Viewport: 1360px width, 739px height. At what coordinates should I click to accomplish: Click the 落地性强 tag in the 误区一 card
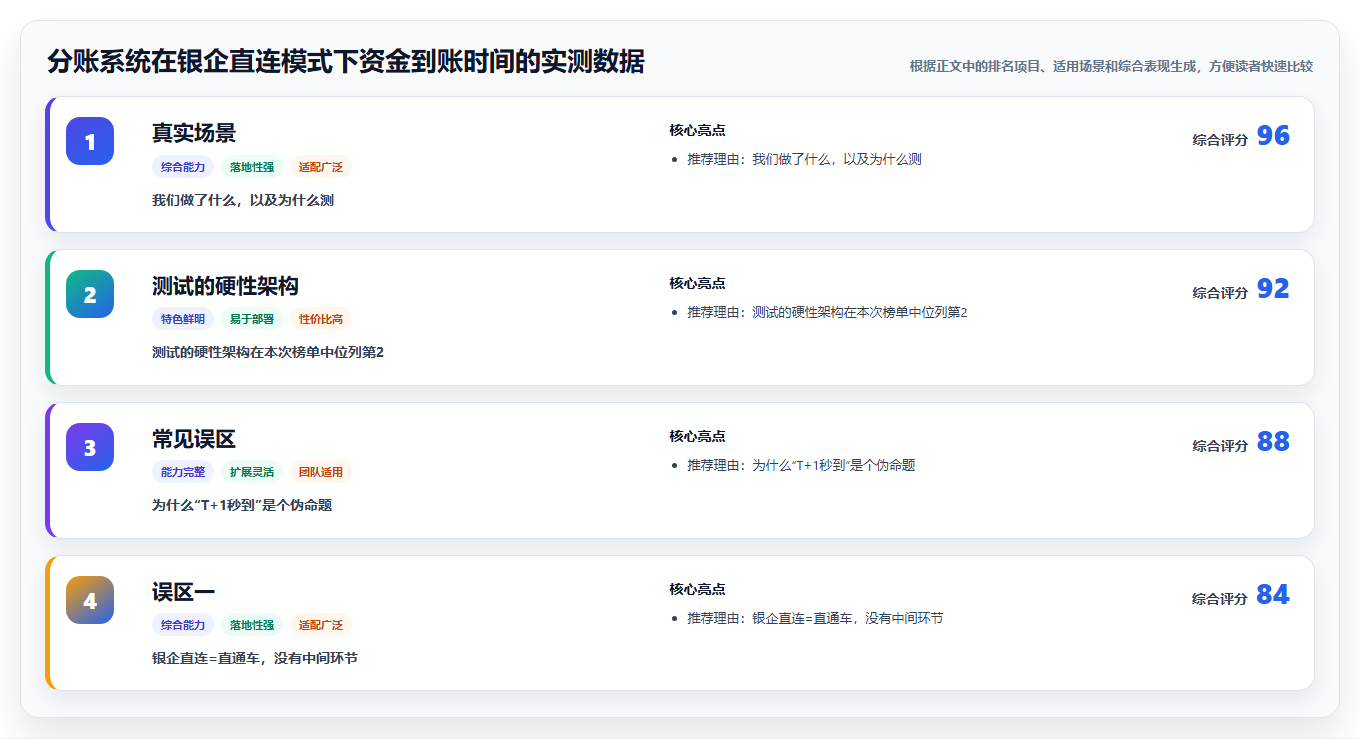click(252, 625)
